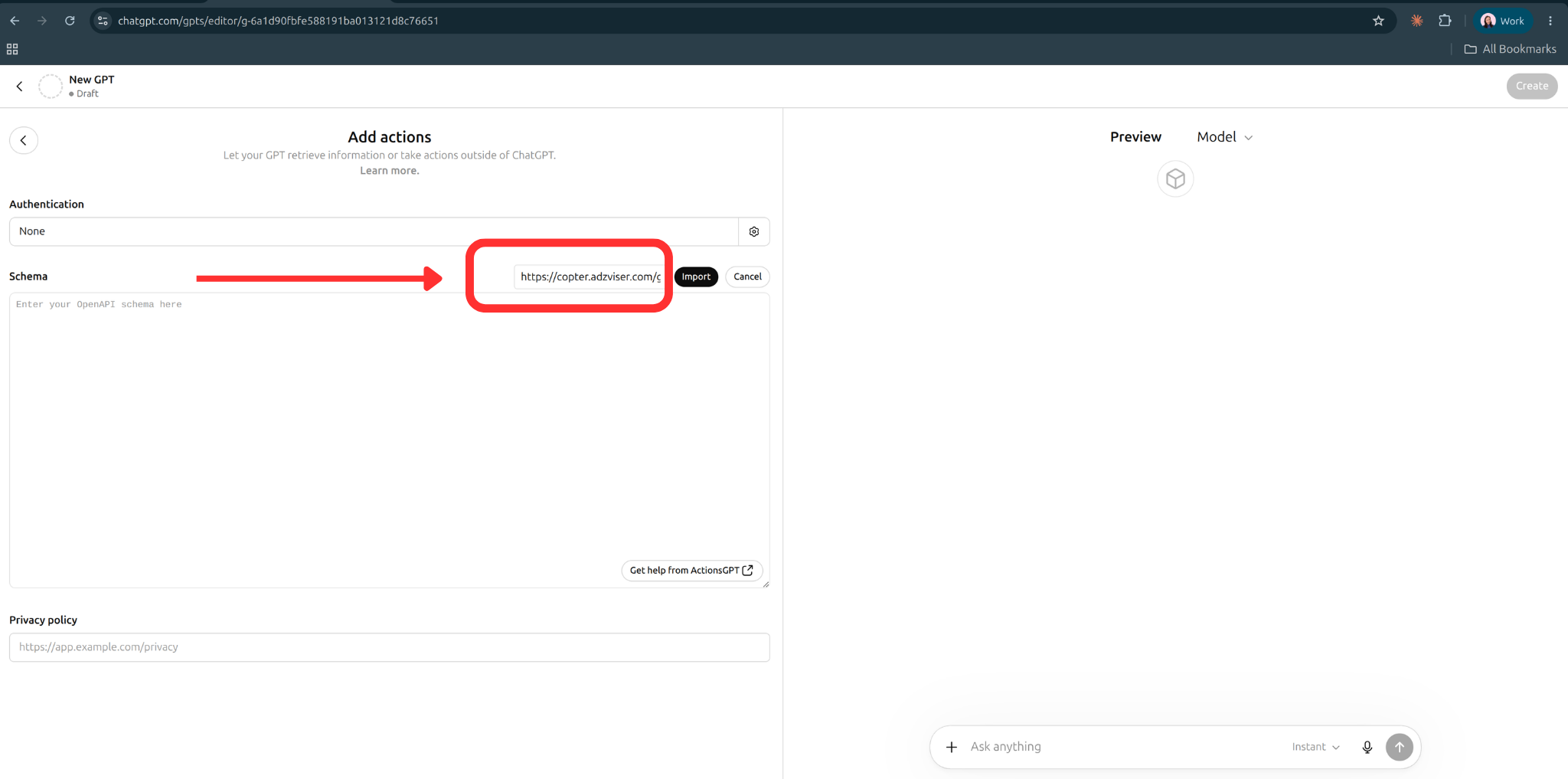Screen dimensions: 1568x779
Task: Bookmark this page with the star
Action: click(1378, 21)
